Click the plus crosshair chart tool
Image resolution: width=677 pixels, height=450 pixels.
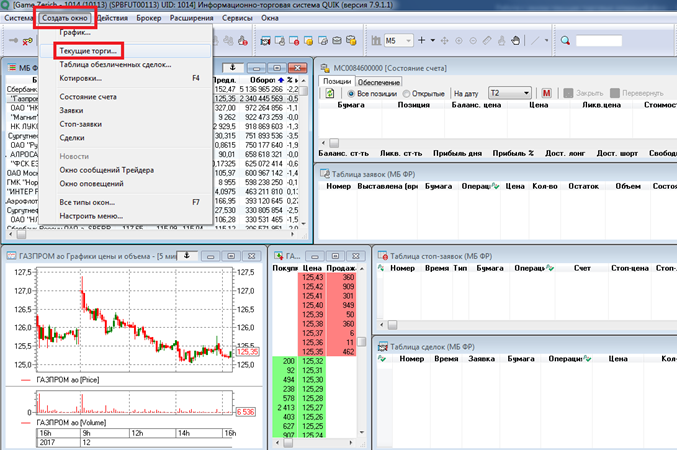pos(421,40)
